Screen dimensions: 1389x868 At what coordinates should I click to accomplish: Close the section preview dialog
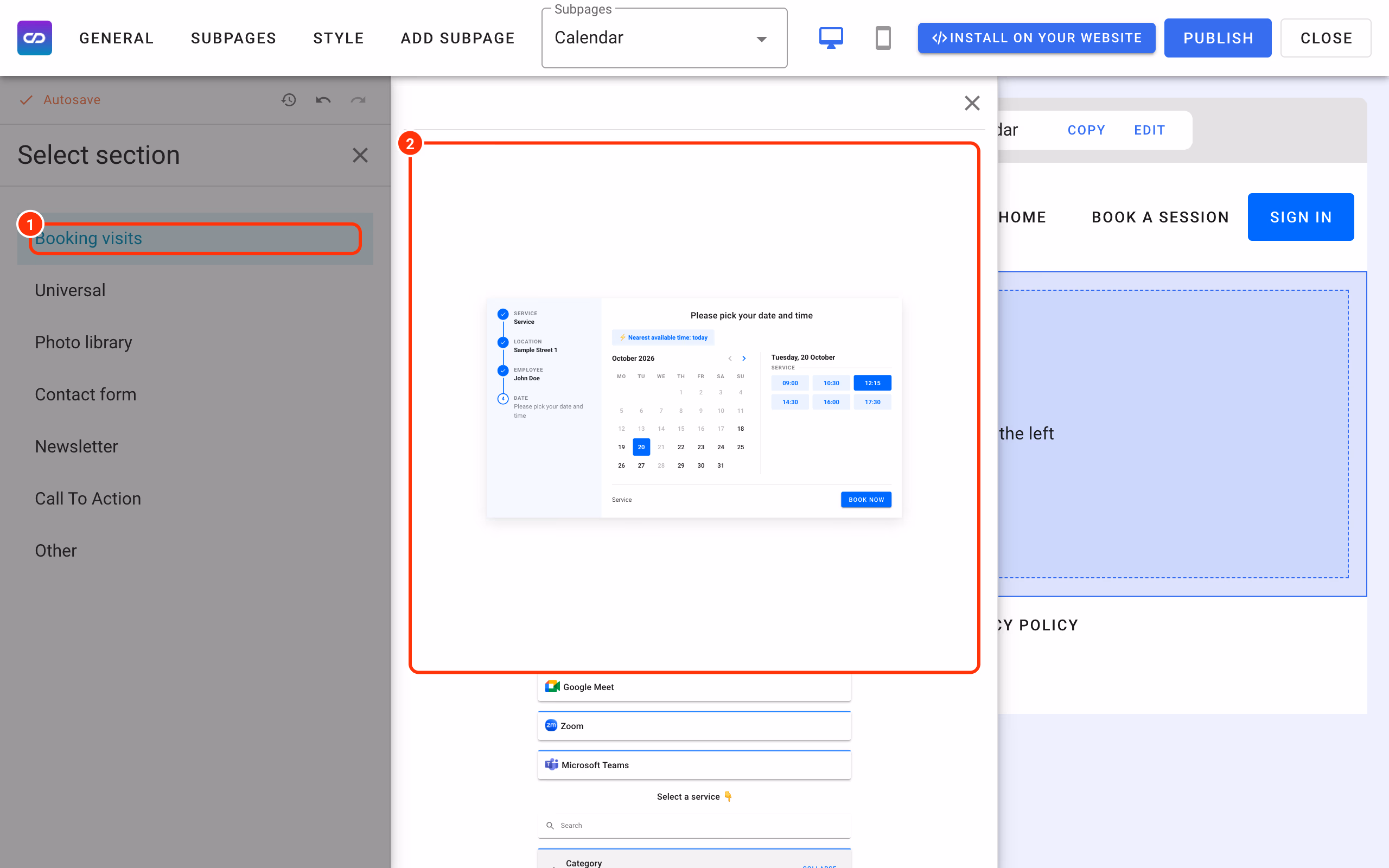[x=972, y=103]
